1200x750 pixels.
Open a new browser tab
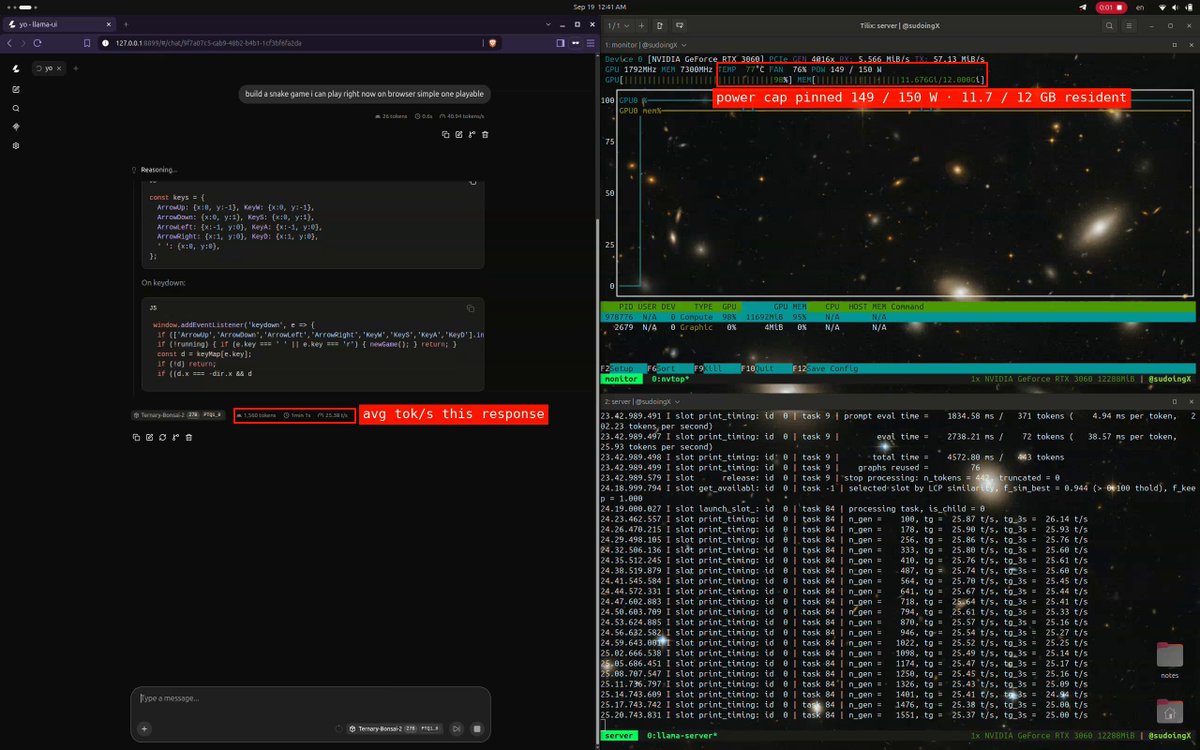125,23
